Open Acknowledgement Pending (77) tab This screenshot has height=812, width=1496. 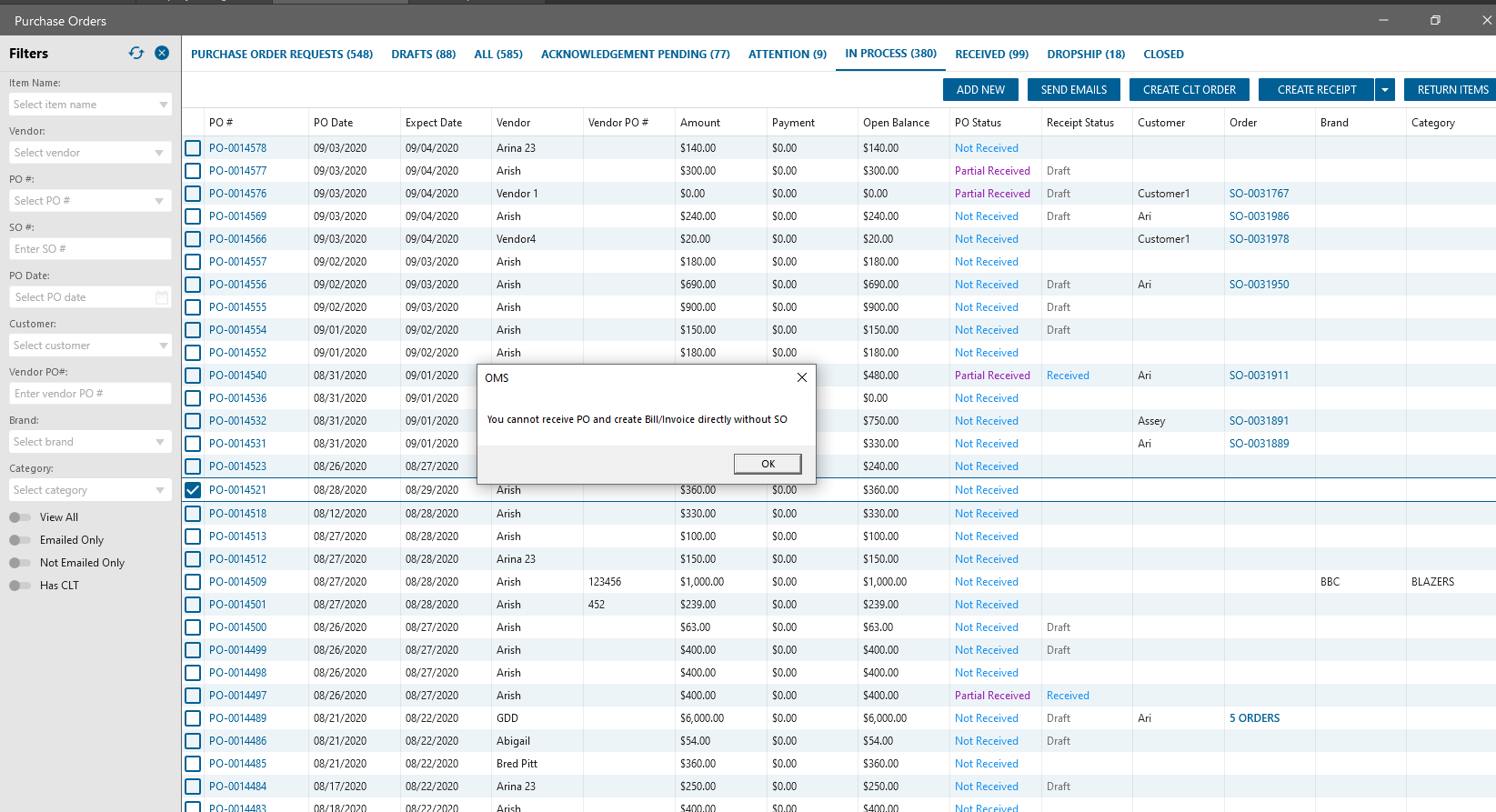(x=636, y=55)
